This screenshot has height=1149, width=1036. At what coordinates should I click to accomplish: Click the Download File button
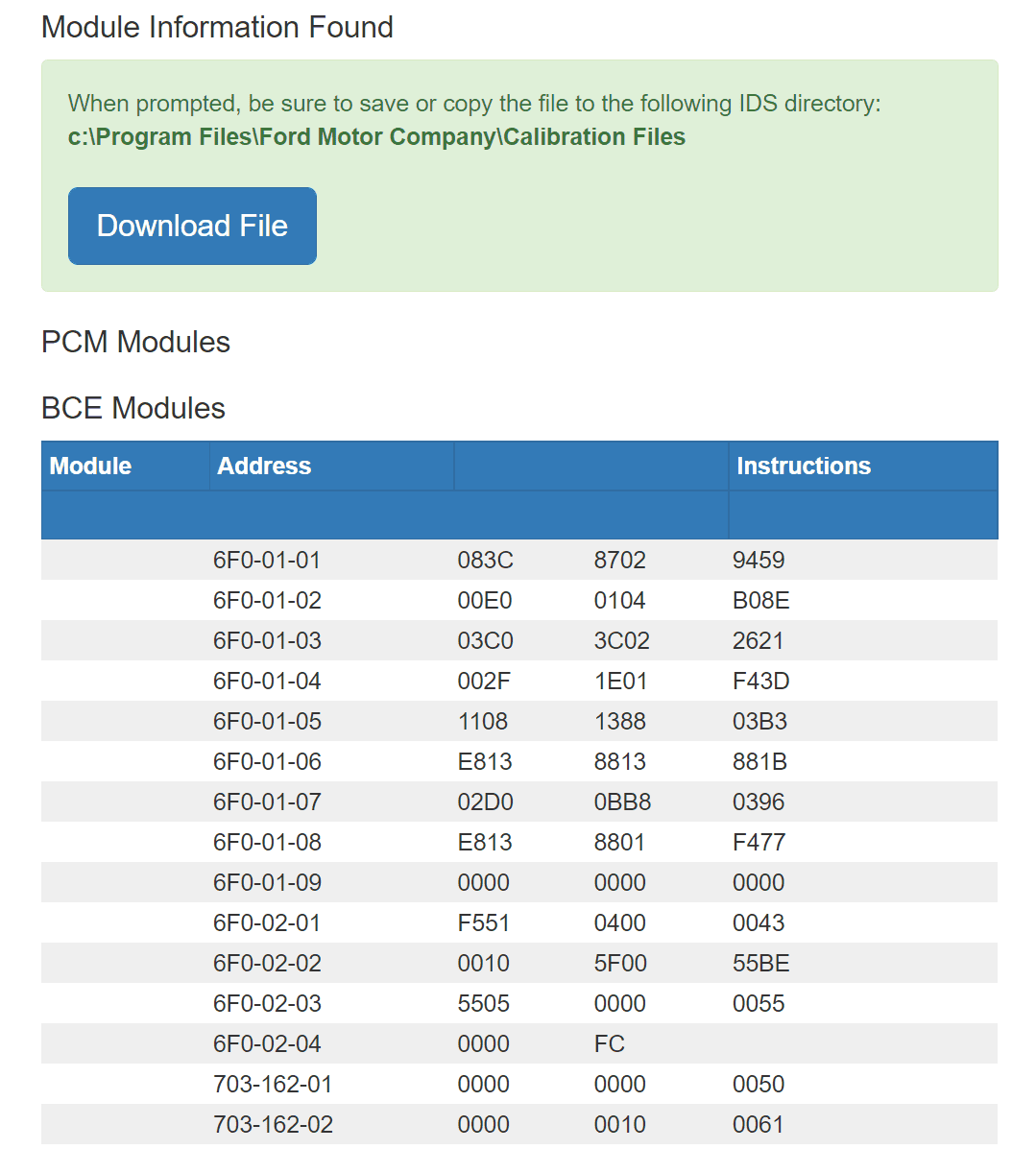pyautogui.click(x=192, y=226)
